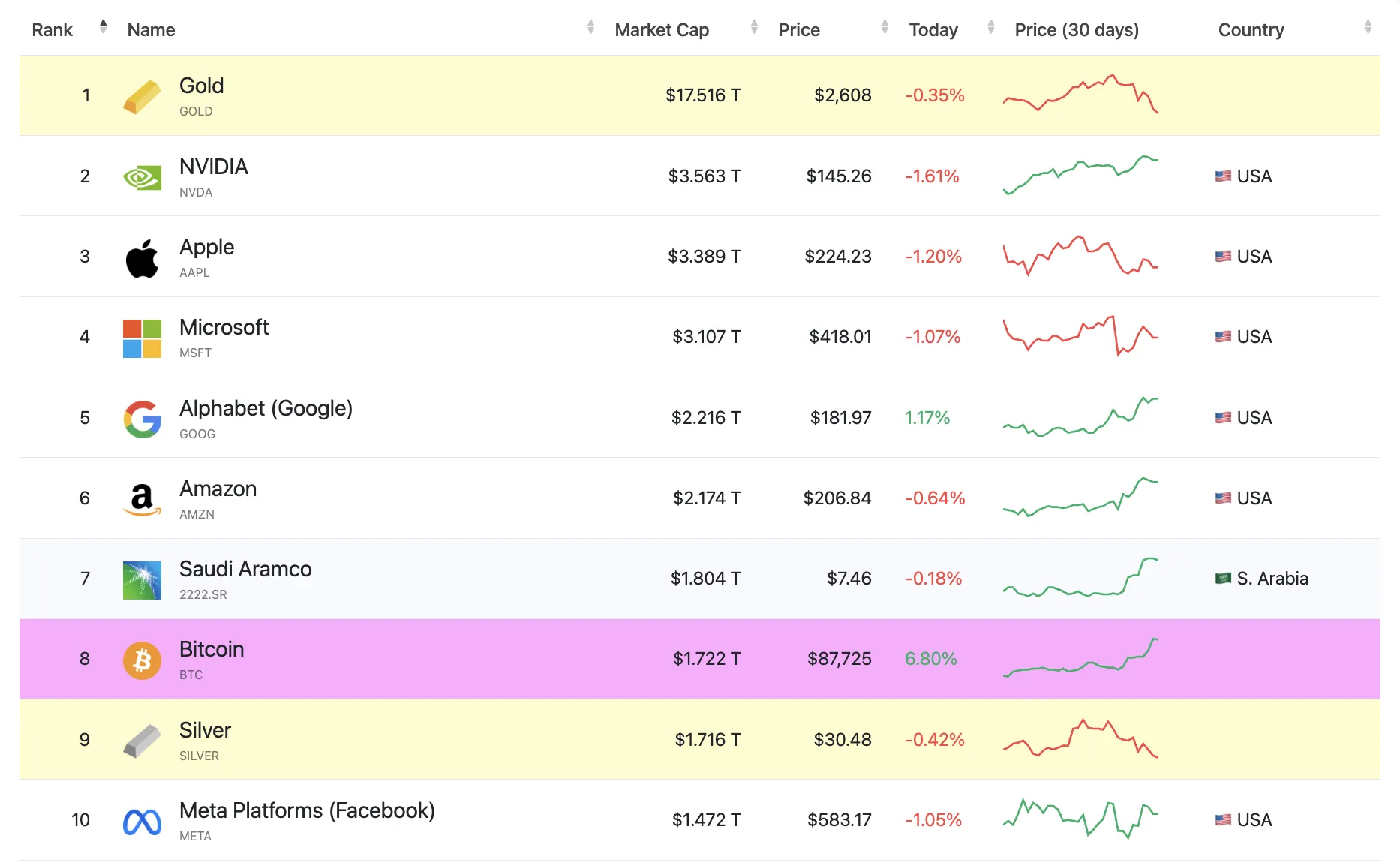Viewport: 1400px width, 863px height.
Task: Click the S. Arabia country flag
Action: [1223, 578]
